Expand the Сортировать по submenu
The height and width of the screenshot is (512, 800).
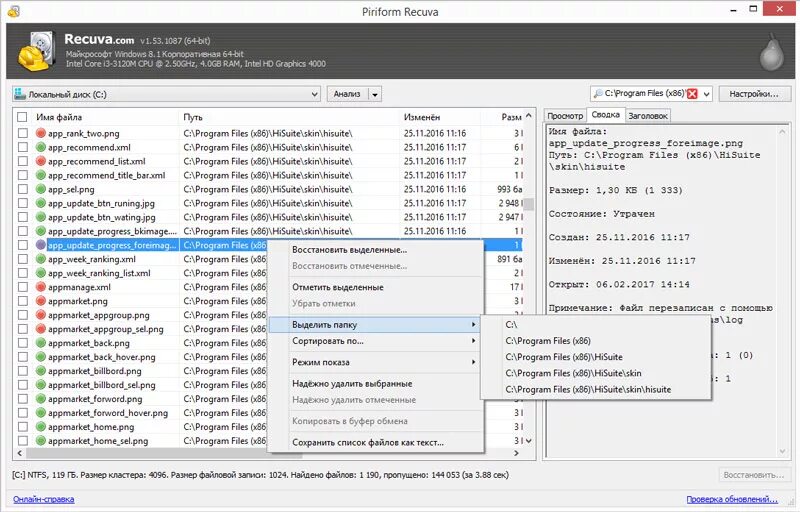(x=377, y=341)
